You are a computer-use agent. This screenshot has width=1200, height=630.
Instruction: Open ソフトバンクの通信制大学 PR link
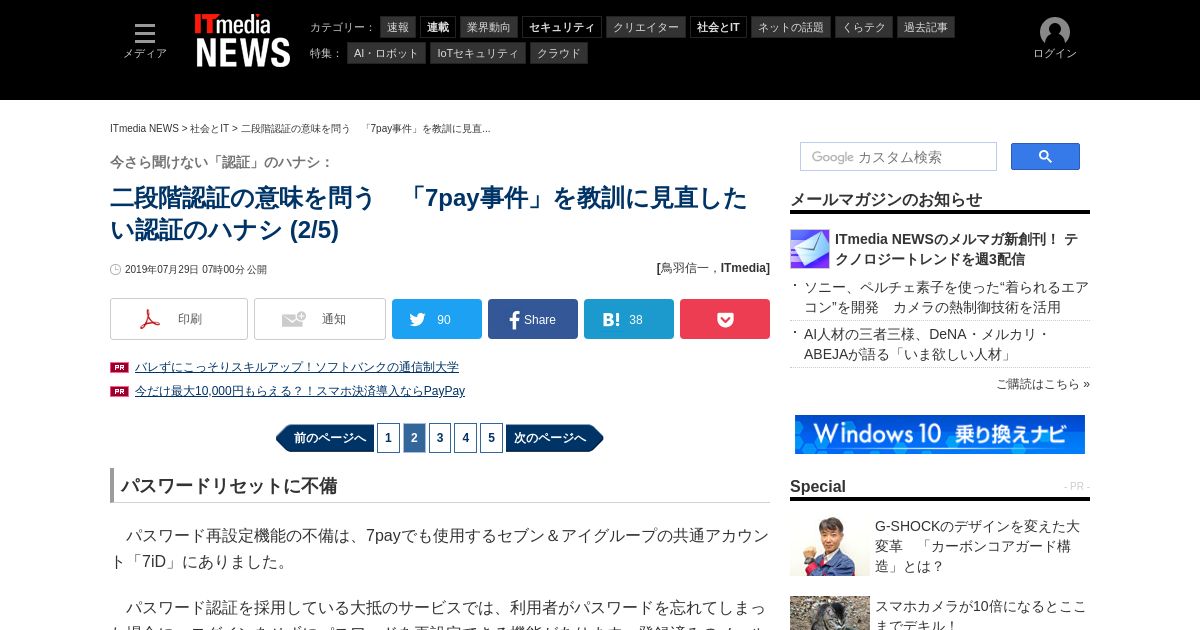tap(297, 367)
